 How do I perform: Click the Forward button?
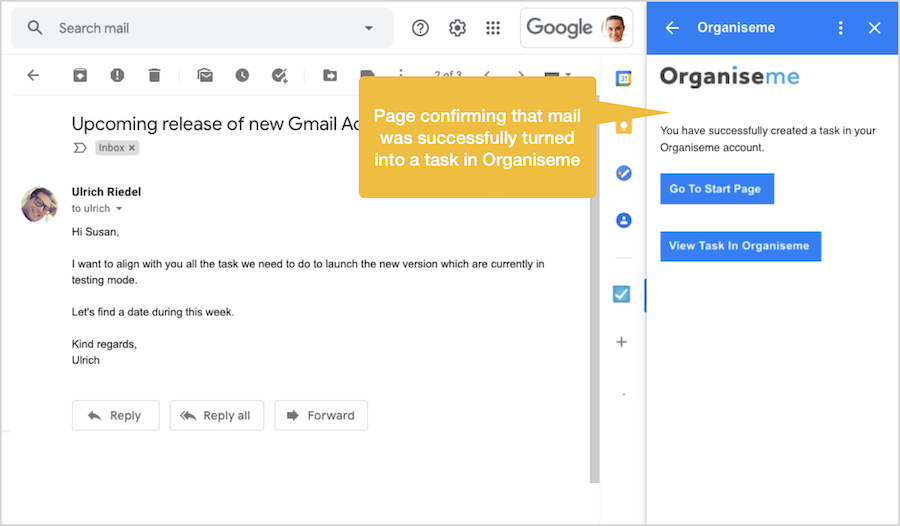[x=321, y=415]
